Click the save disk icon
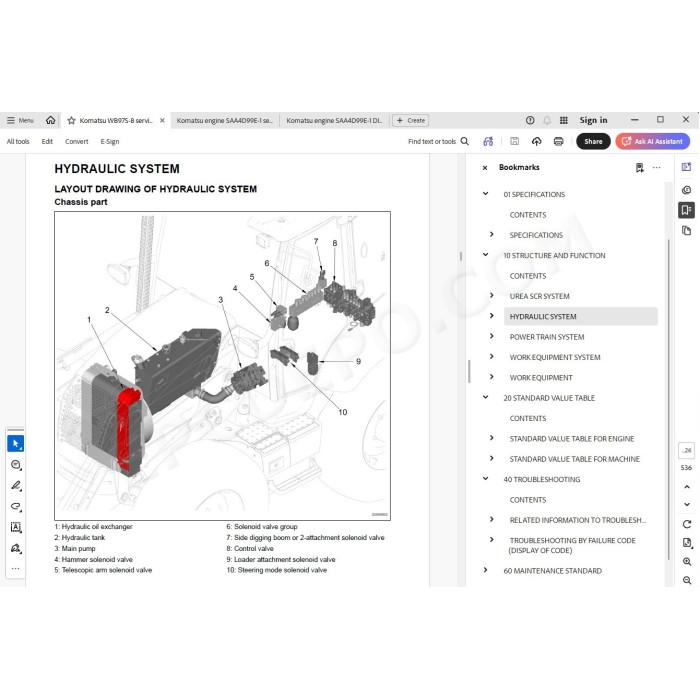700x700 pixels. 514,141
